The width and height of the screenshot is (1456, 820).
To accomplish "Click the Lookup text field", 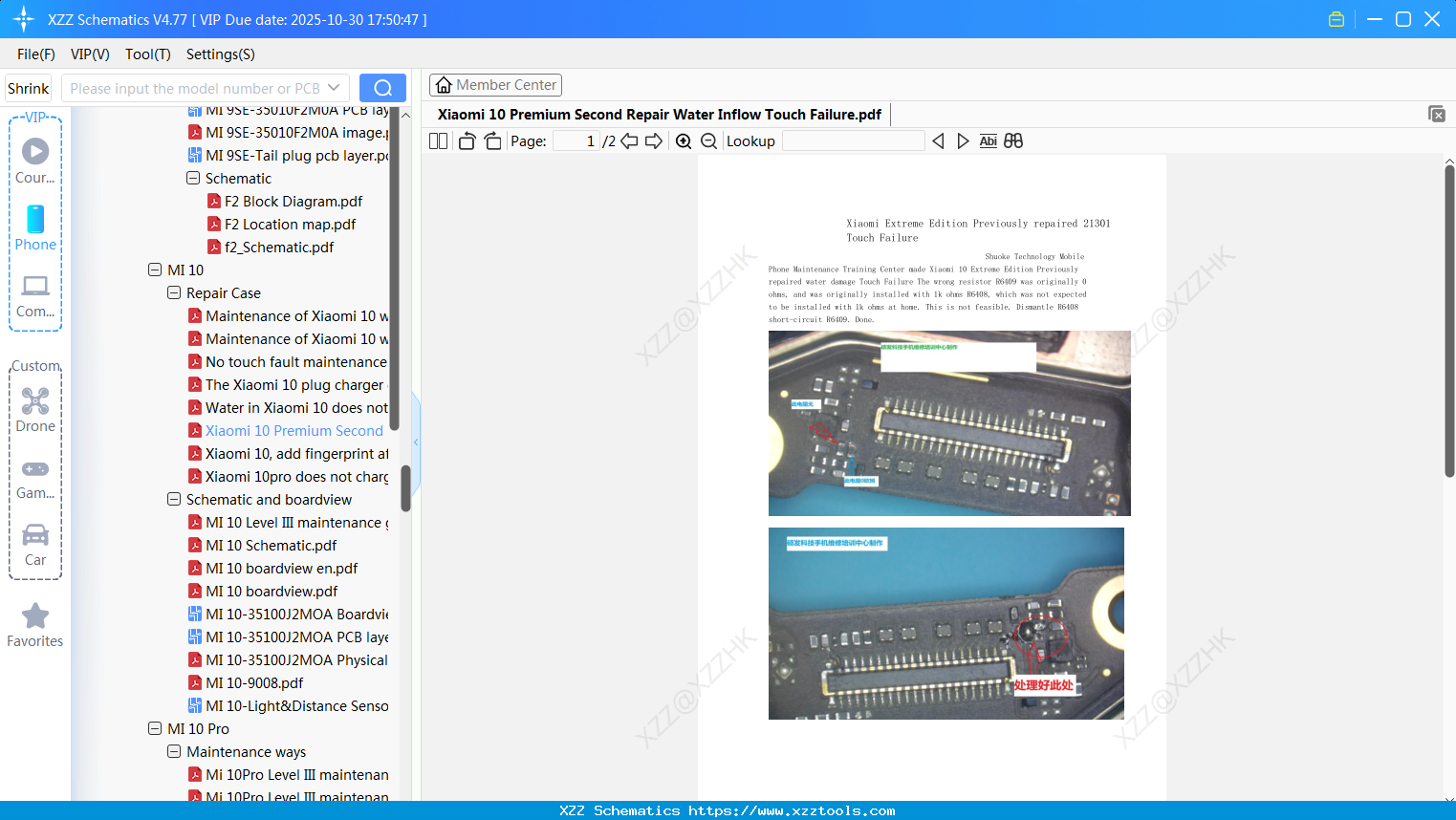I will (853, 141).
